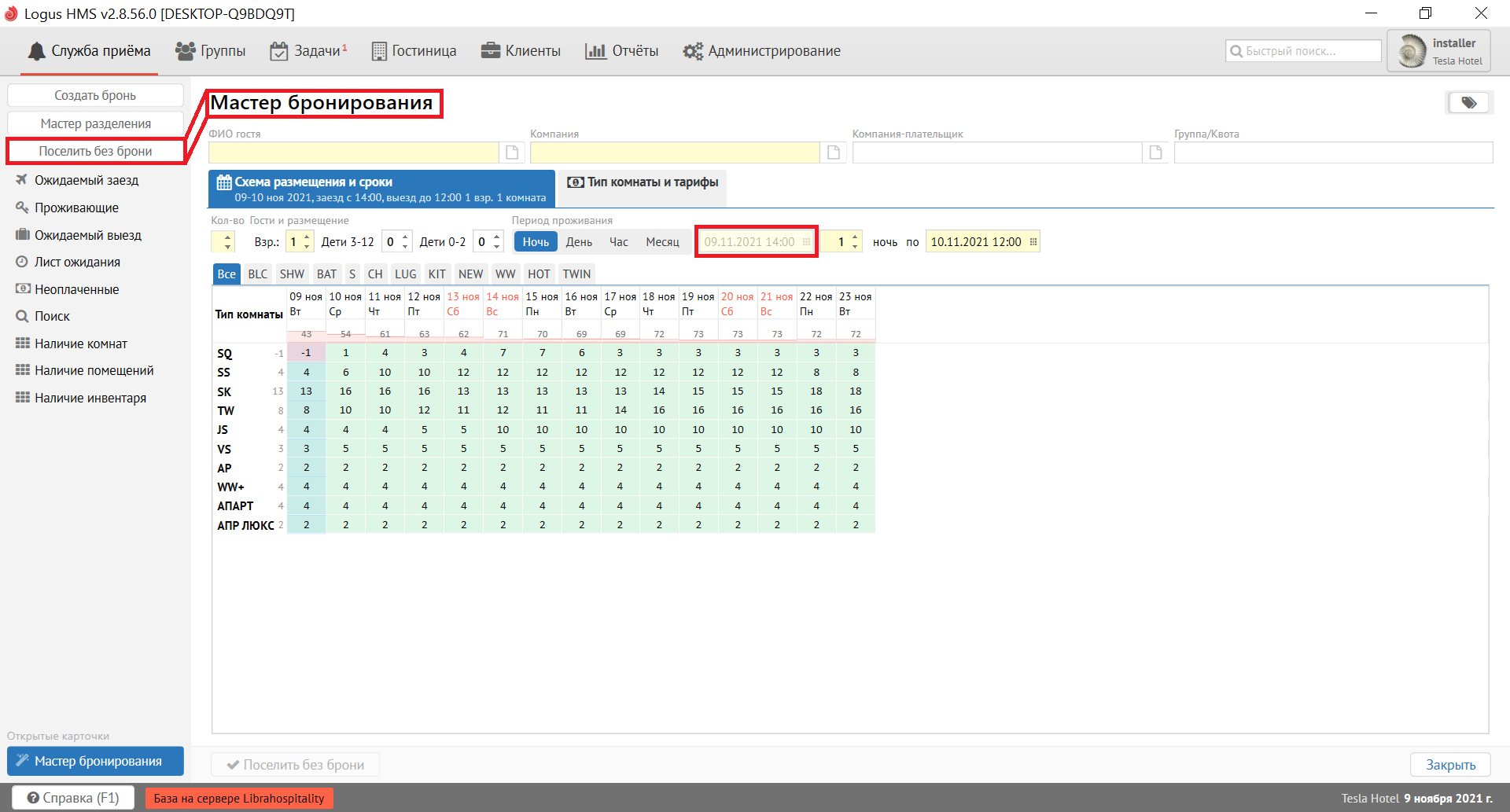This screenshot has width=1510, height=812.
Task: Select the Ночь stay period option
Action: pos(536,242)
